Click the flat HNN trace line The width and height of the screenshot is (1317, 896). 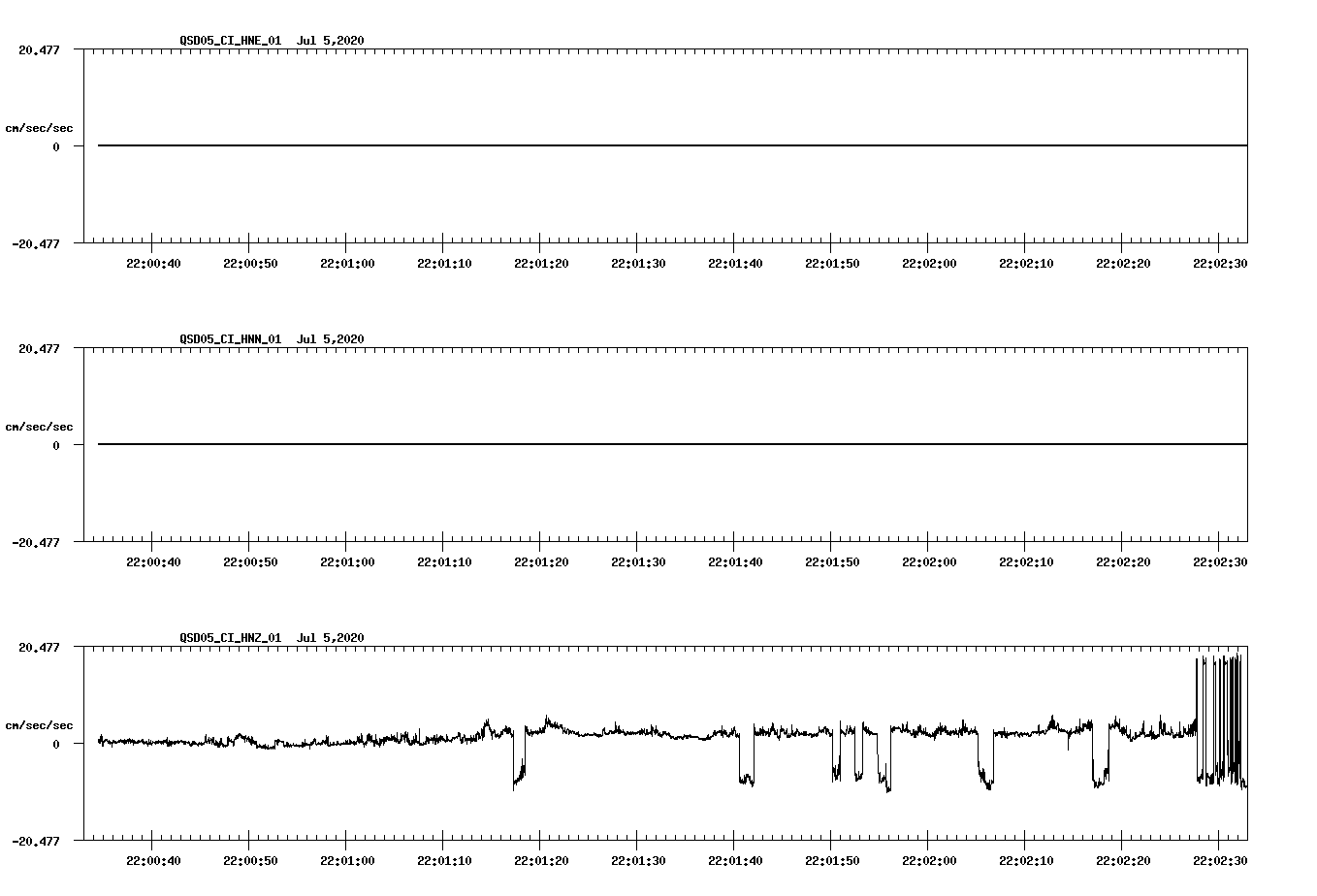(672, 444)
